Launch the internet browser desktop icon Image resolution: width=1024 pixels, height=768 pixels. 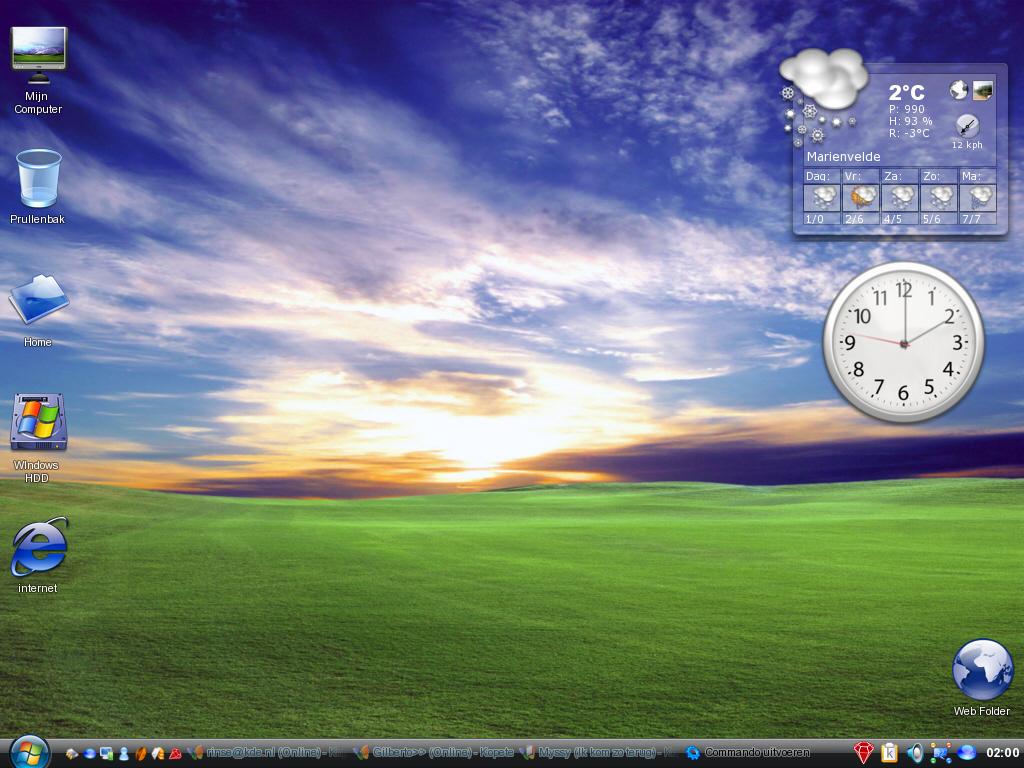pyautogui.click(x=39, y=547)
